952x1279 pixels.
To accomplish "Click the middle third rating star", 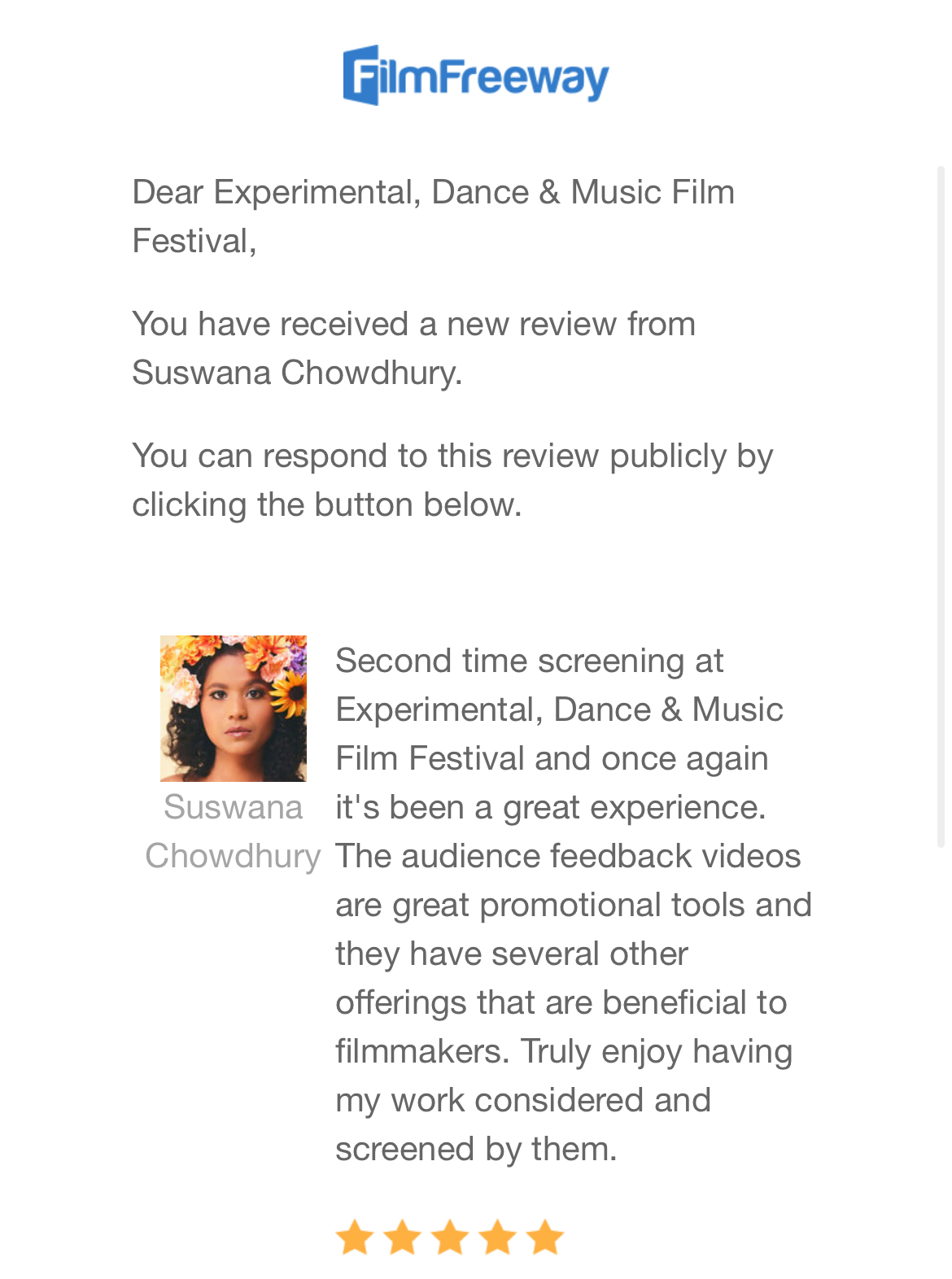I will 450,1238.
